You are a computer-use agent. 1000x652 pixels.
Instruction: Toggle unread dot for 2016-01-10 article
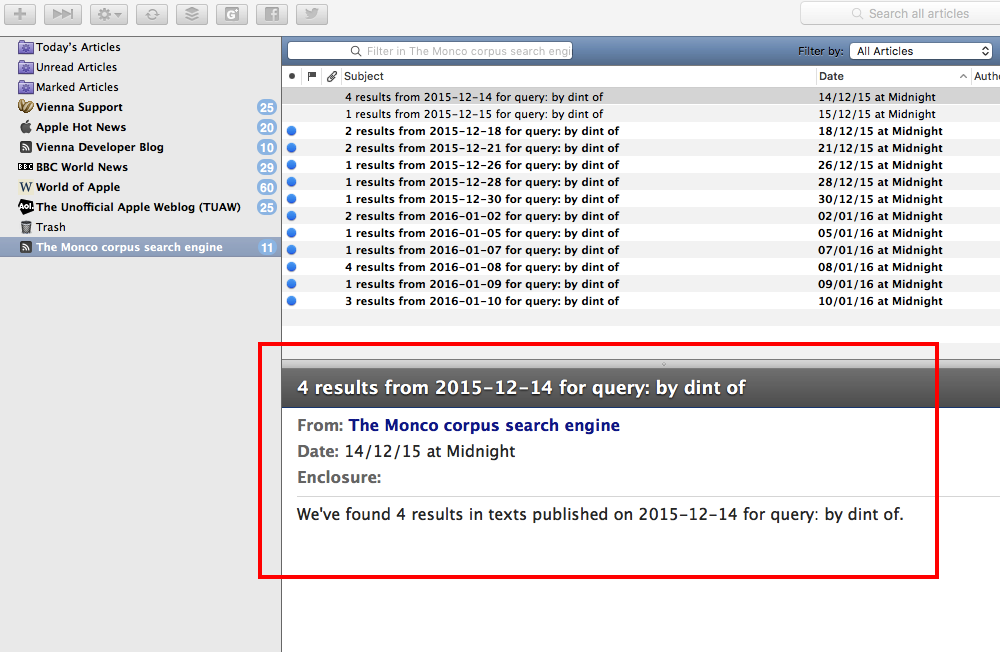[292, 301]
